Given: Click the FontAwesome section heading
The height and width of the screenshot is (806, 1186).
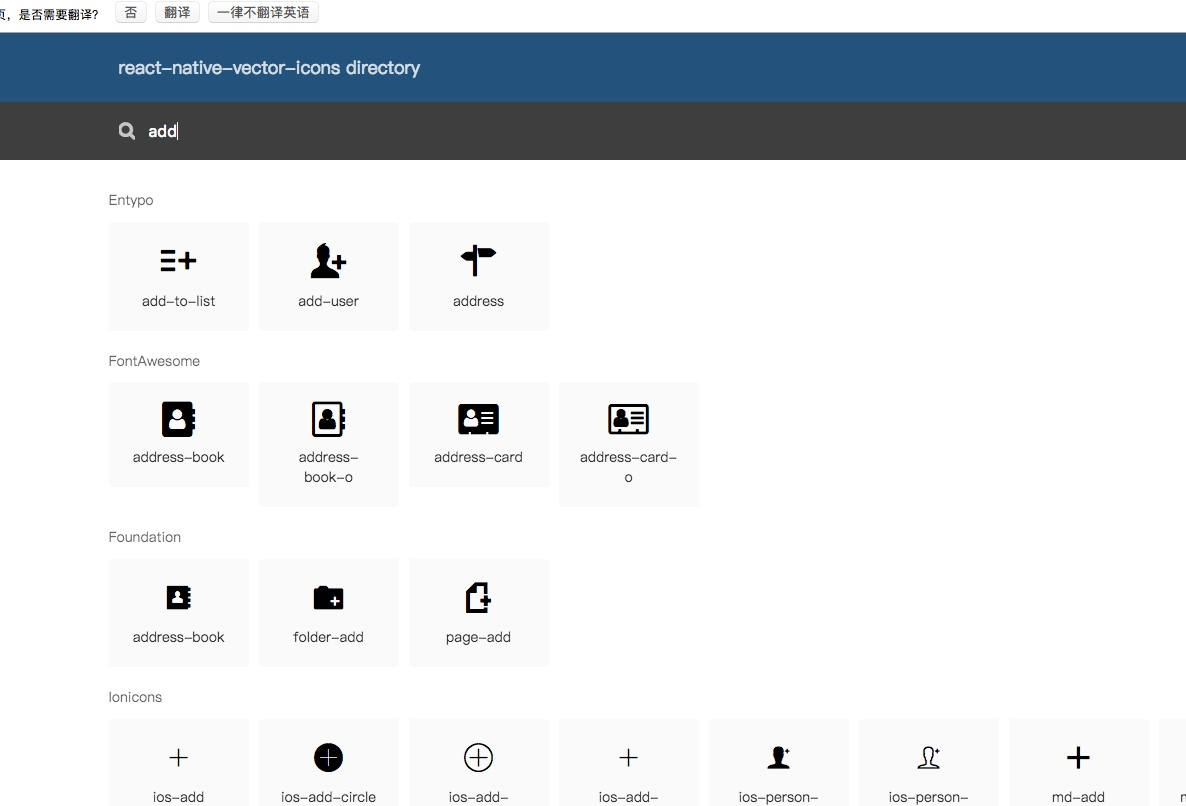Looking at the screenshot, I should pos(154,361).
